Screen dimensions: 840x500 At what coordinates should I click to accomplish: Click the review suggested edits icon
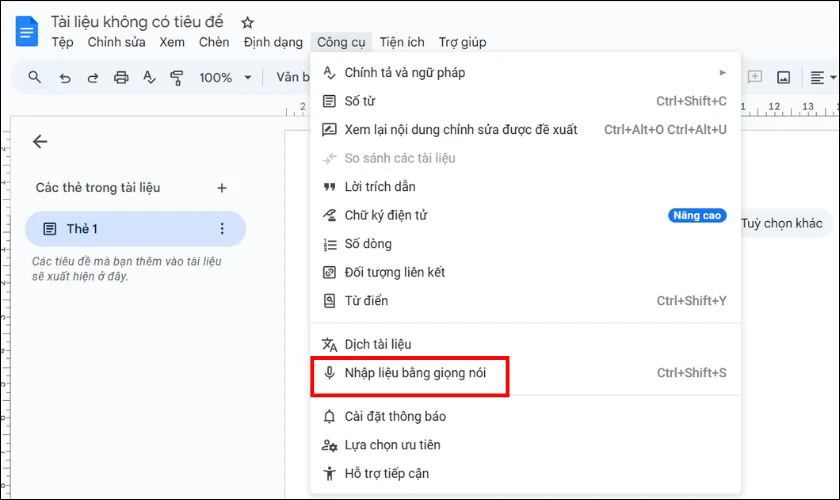pos(329,129)
